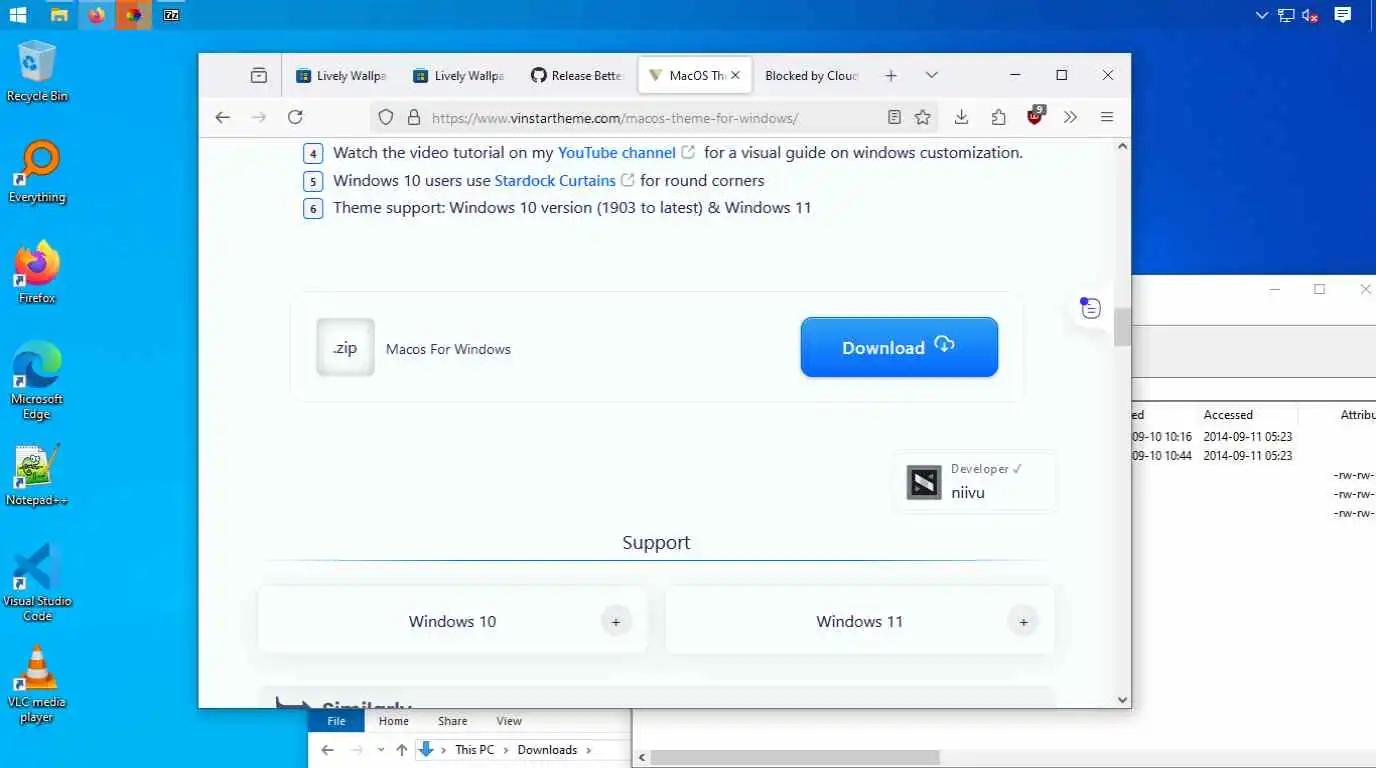Image resolution: width=1376 pixels, height=768 pixels.
Task: Expand the Windows 11 support section
Action: tap(1023, 621)
